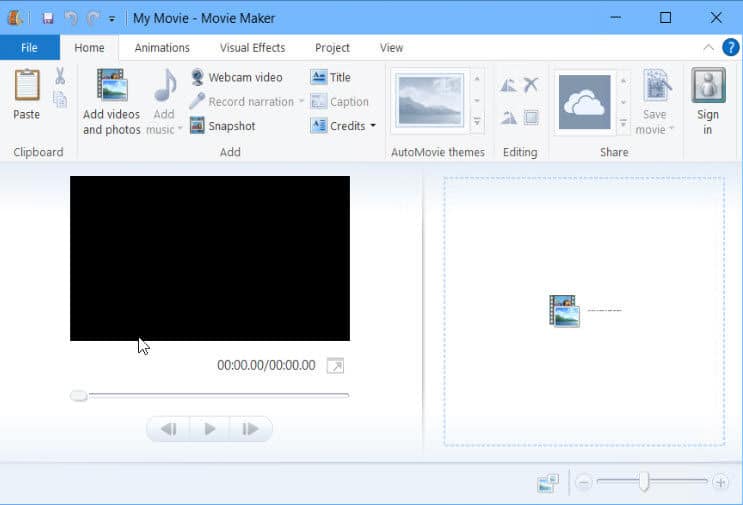Click the Add music note icon
The width and height of the screenshot is (743, 505).
pos(165,86)
